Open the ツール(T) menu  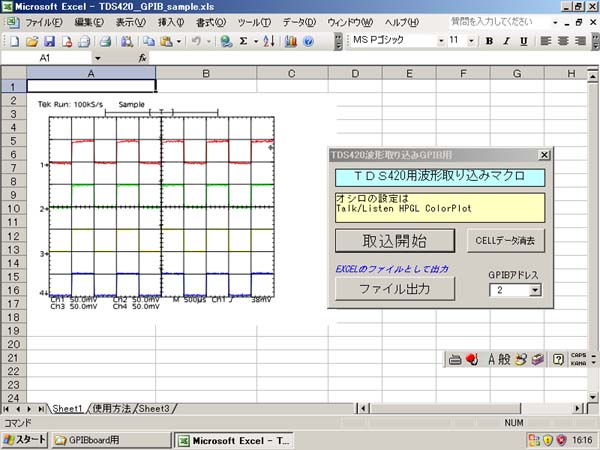[254, 23]
